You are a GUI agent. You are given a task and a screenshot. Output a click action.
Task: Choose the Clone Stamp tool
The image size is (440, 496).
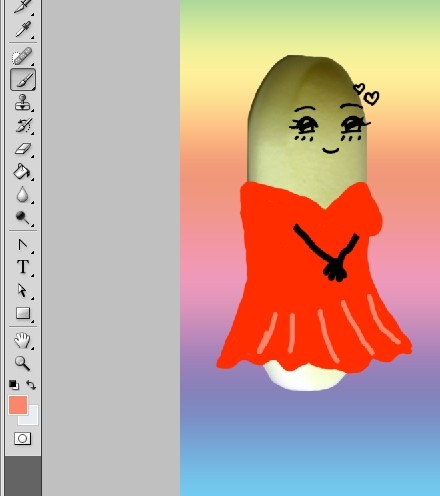pyautogui.click(x=23, y=103)
